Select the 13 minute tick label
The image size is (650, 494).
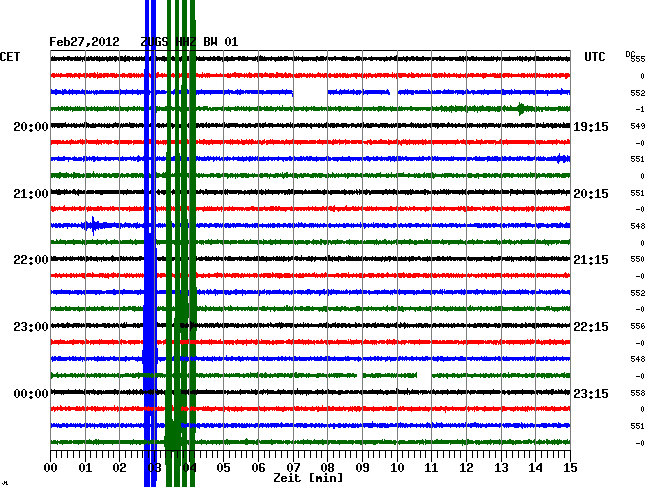tap(501, 468)
